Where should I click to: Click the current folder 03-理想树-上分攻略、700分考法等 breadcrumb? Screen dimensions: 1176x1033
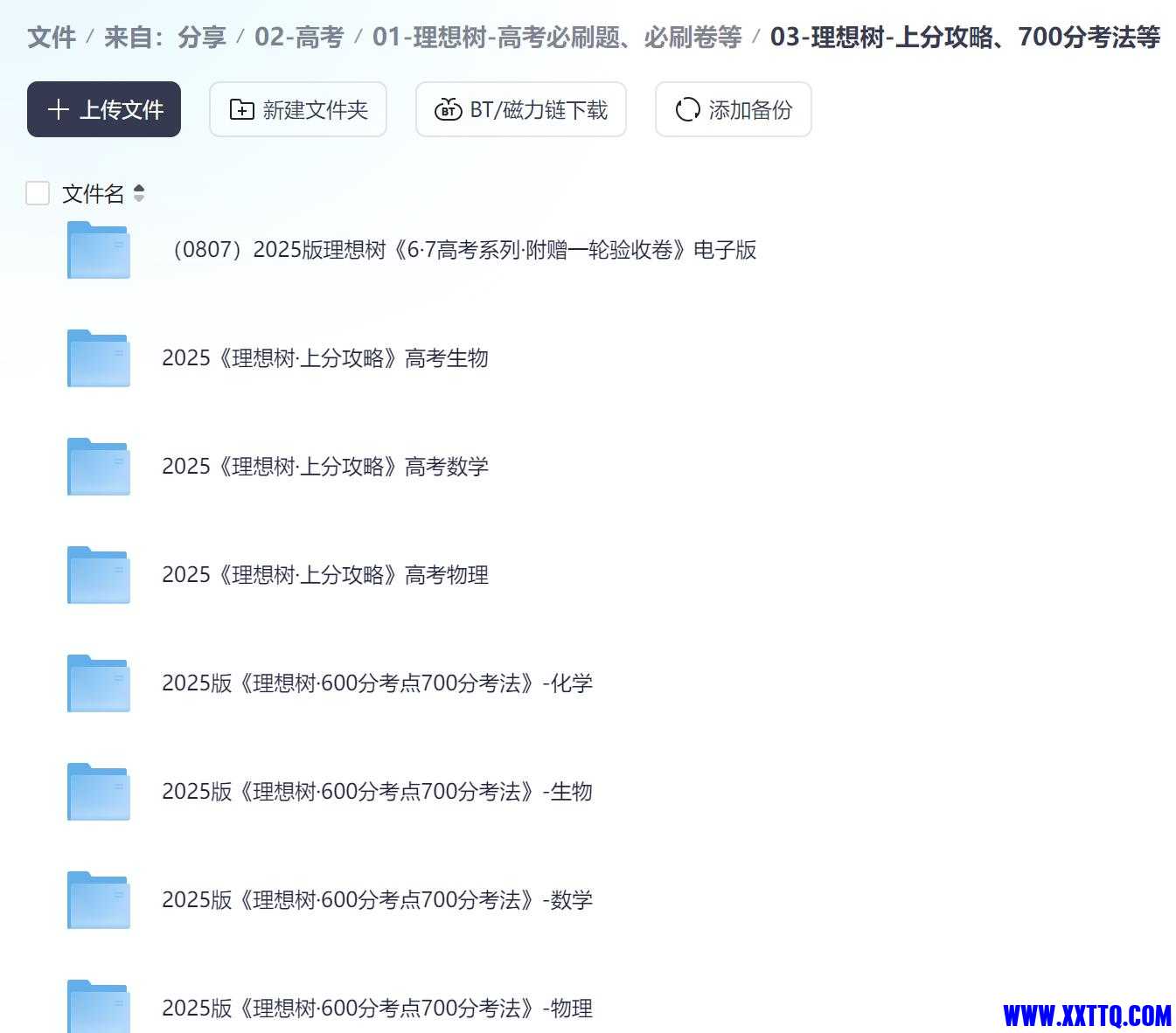pyautogui.click(x=965, y=37)
